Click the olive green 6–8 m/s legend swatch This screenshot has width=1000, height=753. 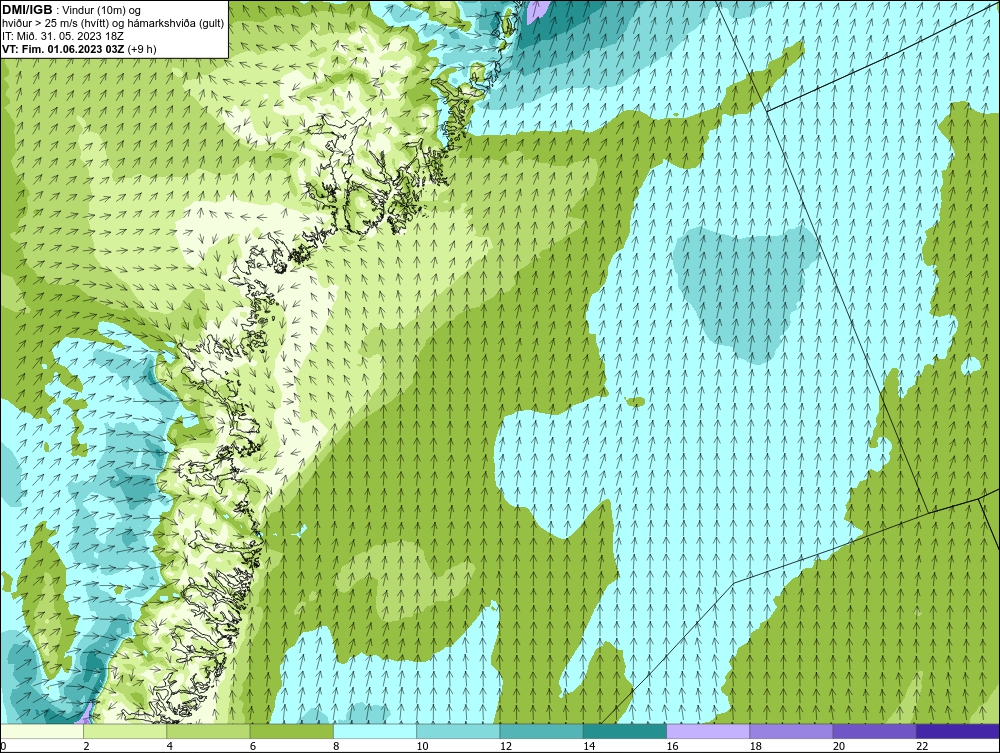point(291,731)
